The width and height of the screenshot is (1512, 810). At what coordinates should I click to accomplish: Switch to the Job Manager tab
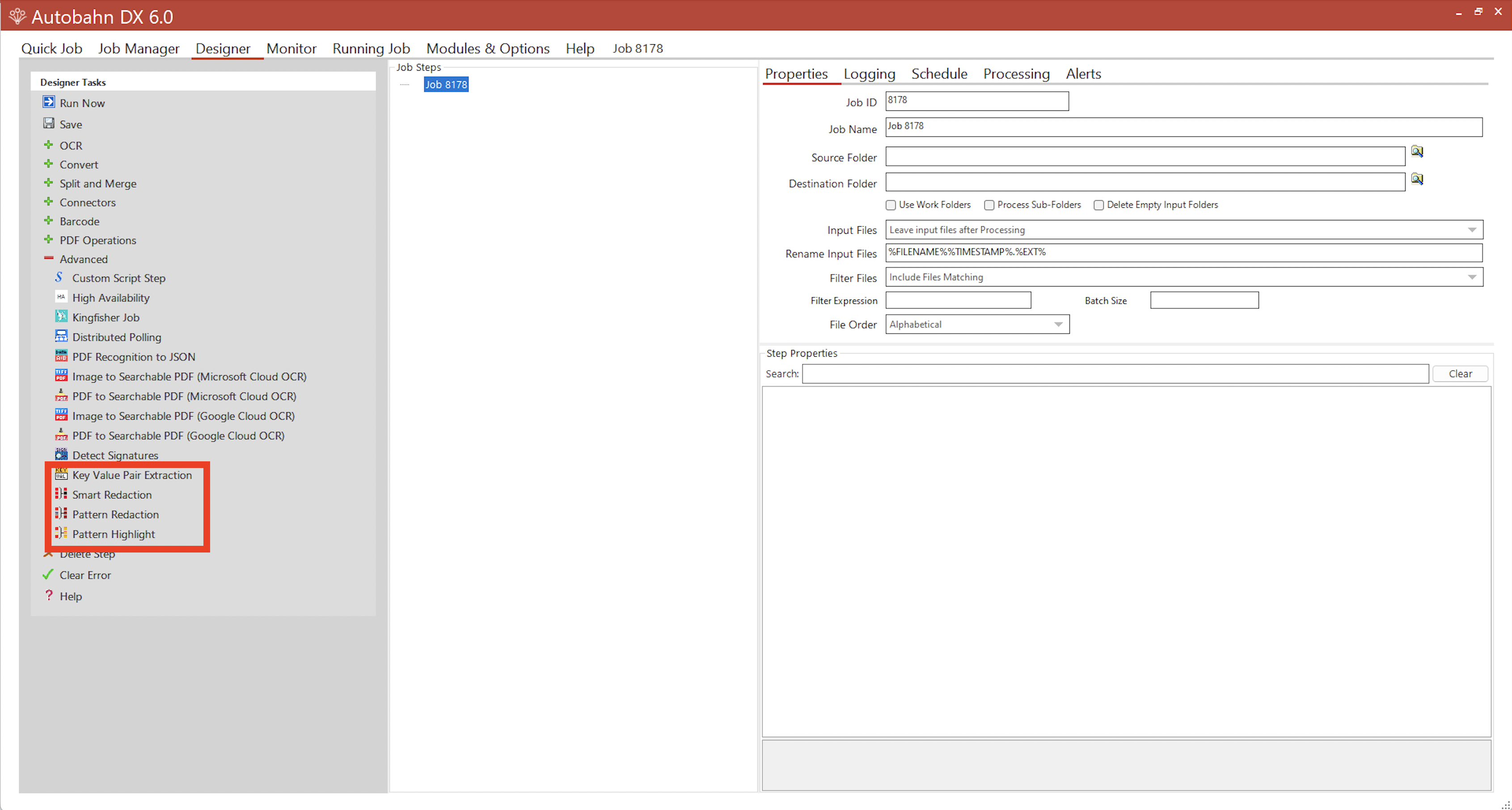[x=139, y=48]
